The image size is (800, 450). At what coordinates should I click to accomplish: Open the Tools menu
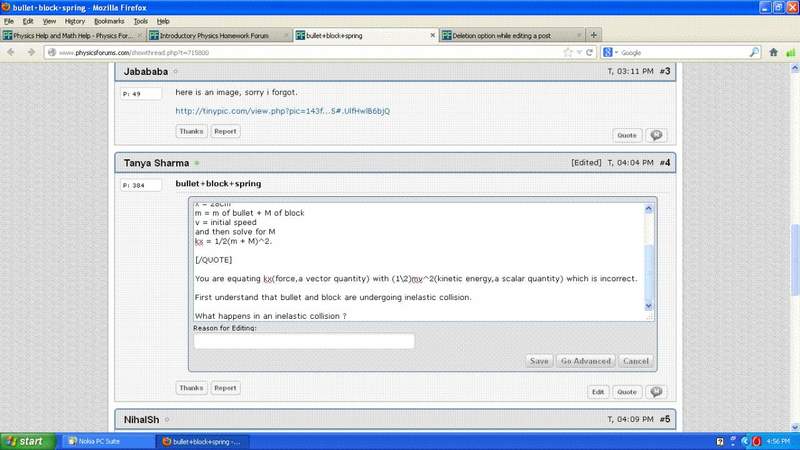point(141,21)
